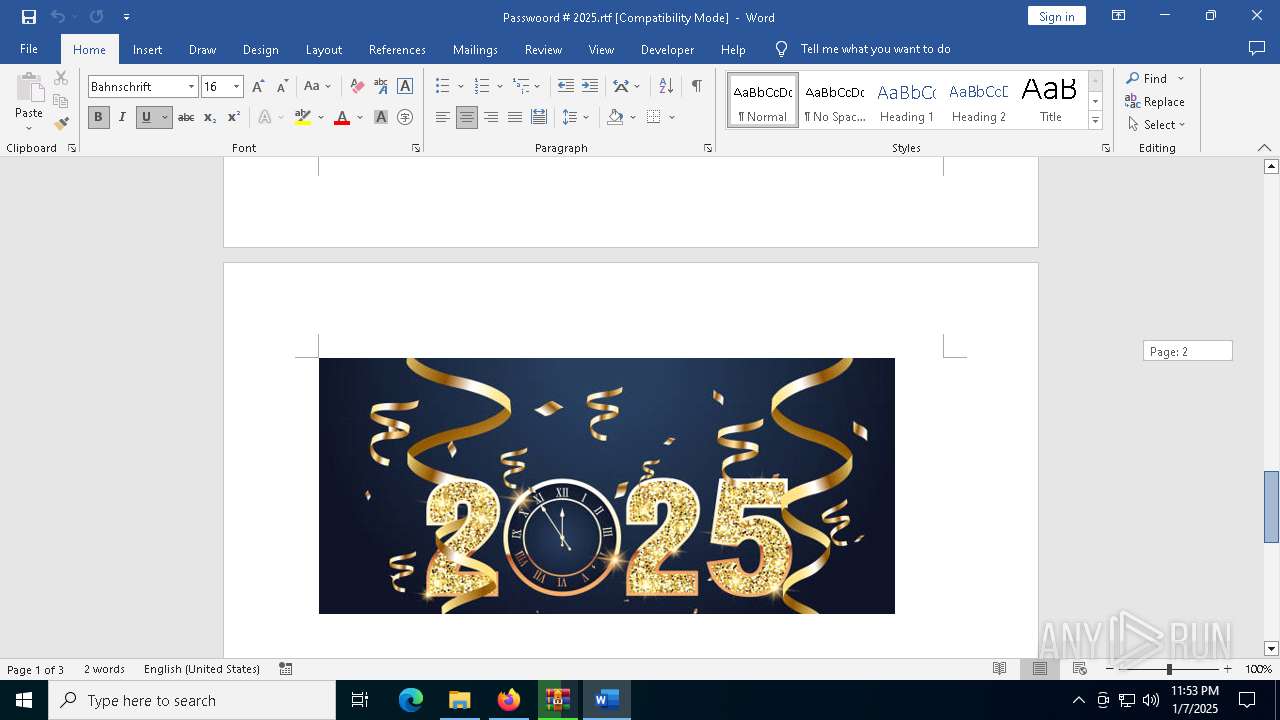This screenshot has height=720, width=1280.
Task: Click the macro recording status icon
Action: click(286, 669)
